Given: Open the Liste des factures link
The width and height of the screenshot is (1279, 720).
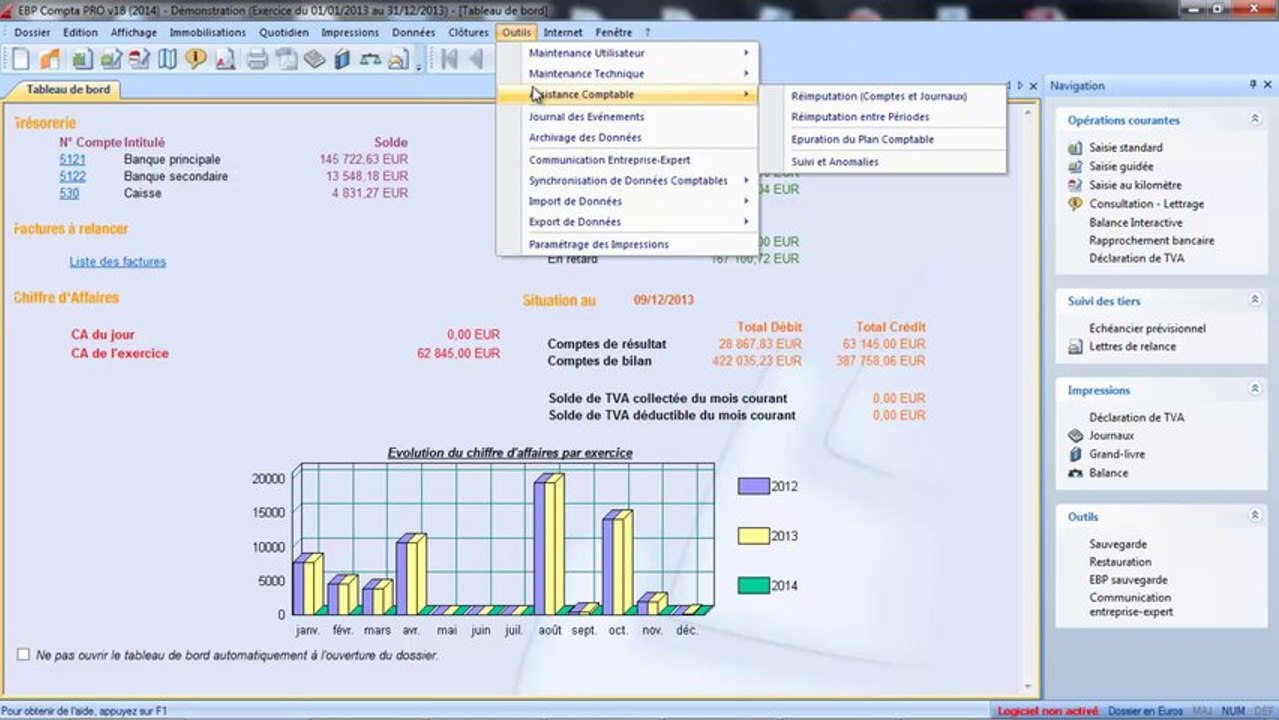Looking at the screenshot, I should coord(118,262).
